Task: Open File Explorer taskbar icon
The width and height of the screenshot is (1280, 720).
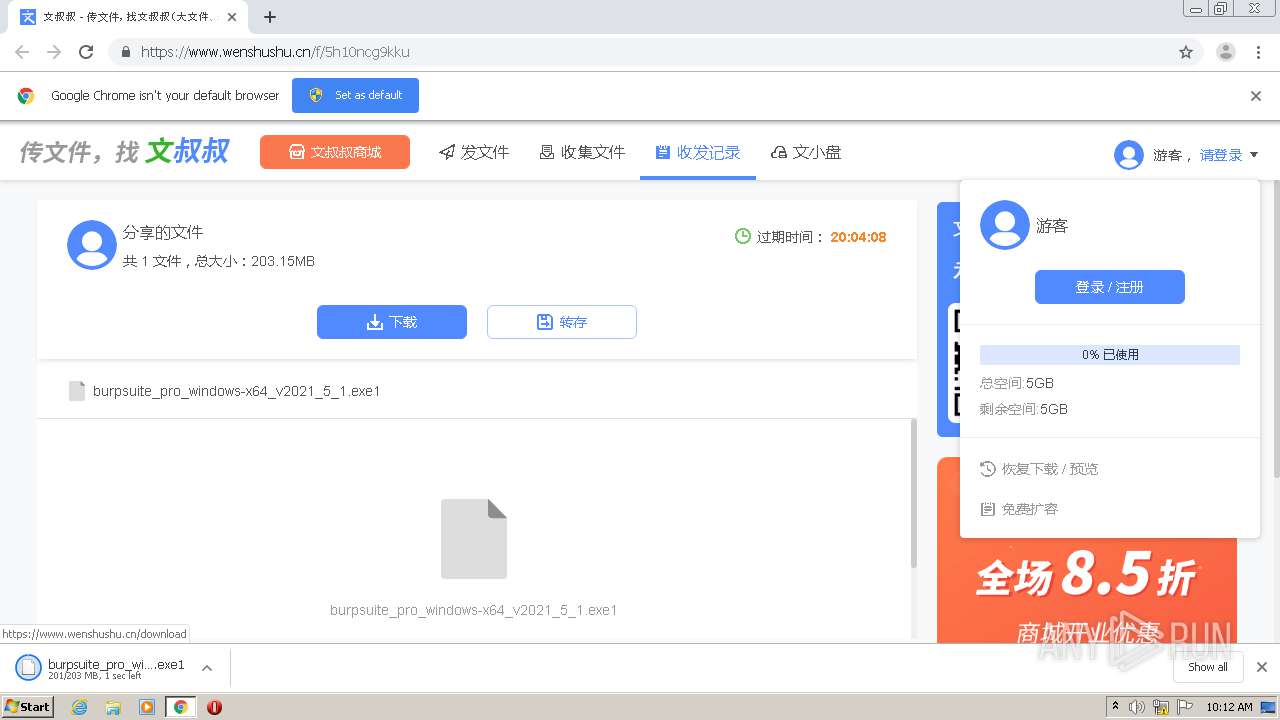Action: tap(113, 707)
